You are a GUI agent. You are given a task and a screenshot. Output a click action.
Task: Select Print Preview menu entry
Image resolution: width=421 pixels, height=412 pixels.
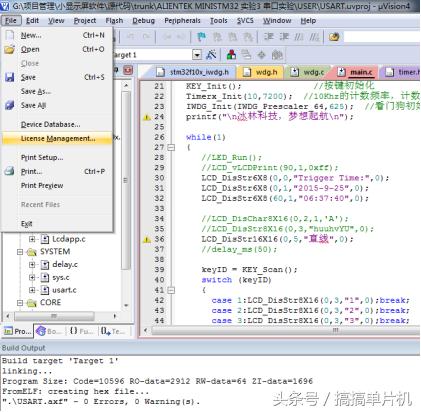click(57, 186)
